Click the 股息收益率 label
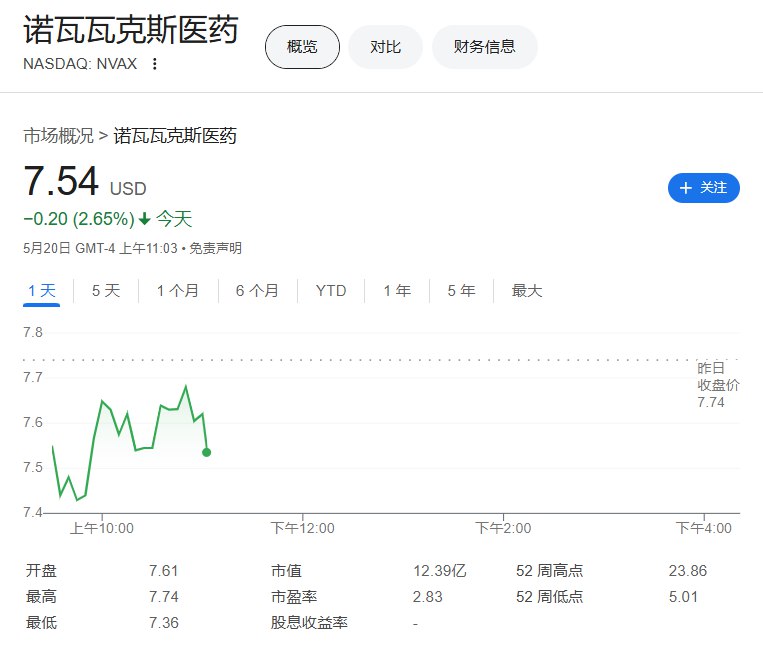763x653 pixels. coord(309,622)
